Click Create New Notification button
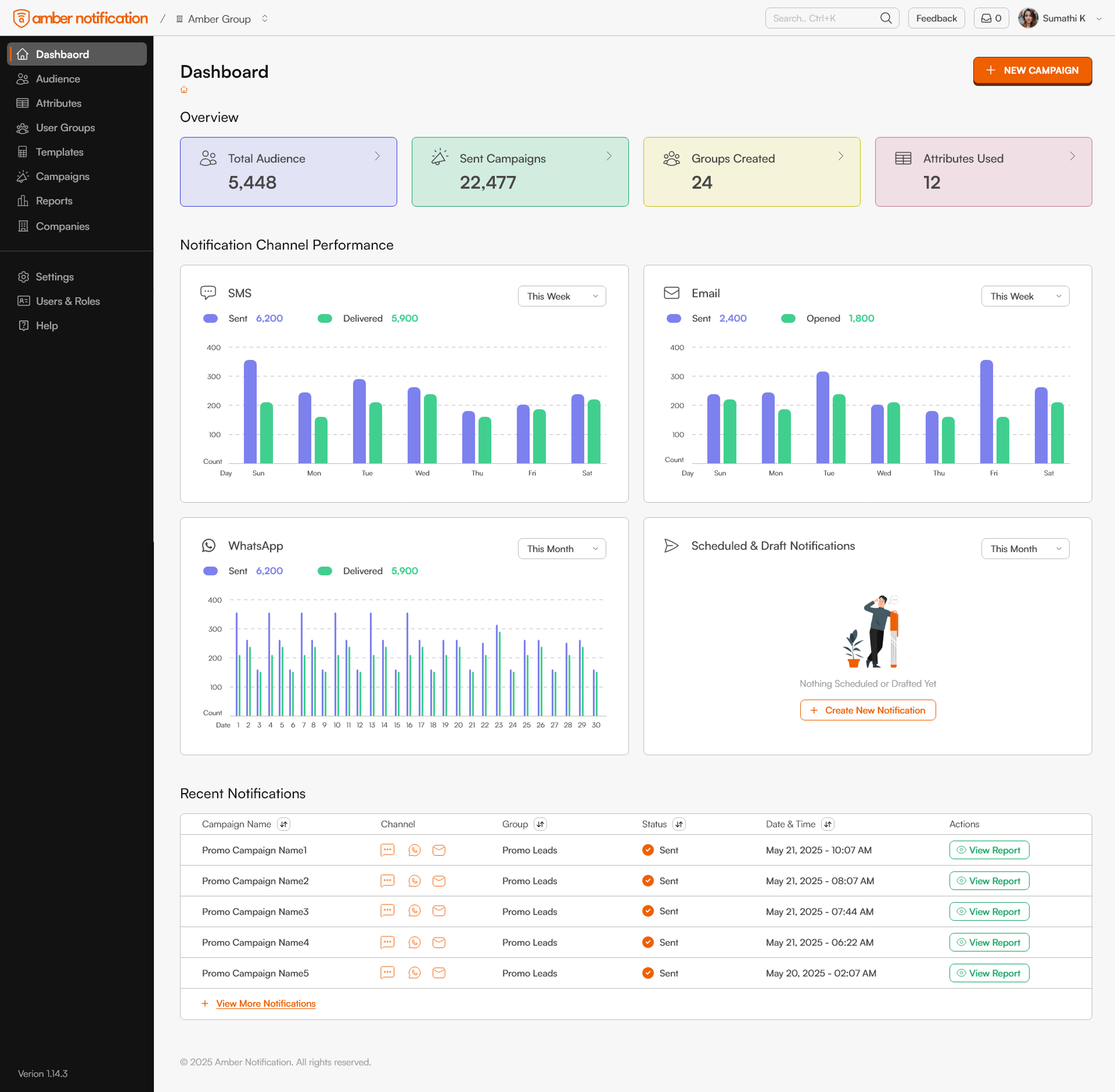This screenshot has height=1092, width=1115. pyautogui.click(x=868, y=710)
